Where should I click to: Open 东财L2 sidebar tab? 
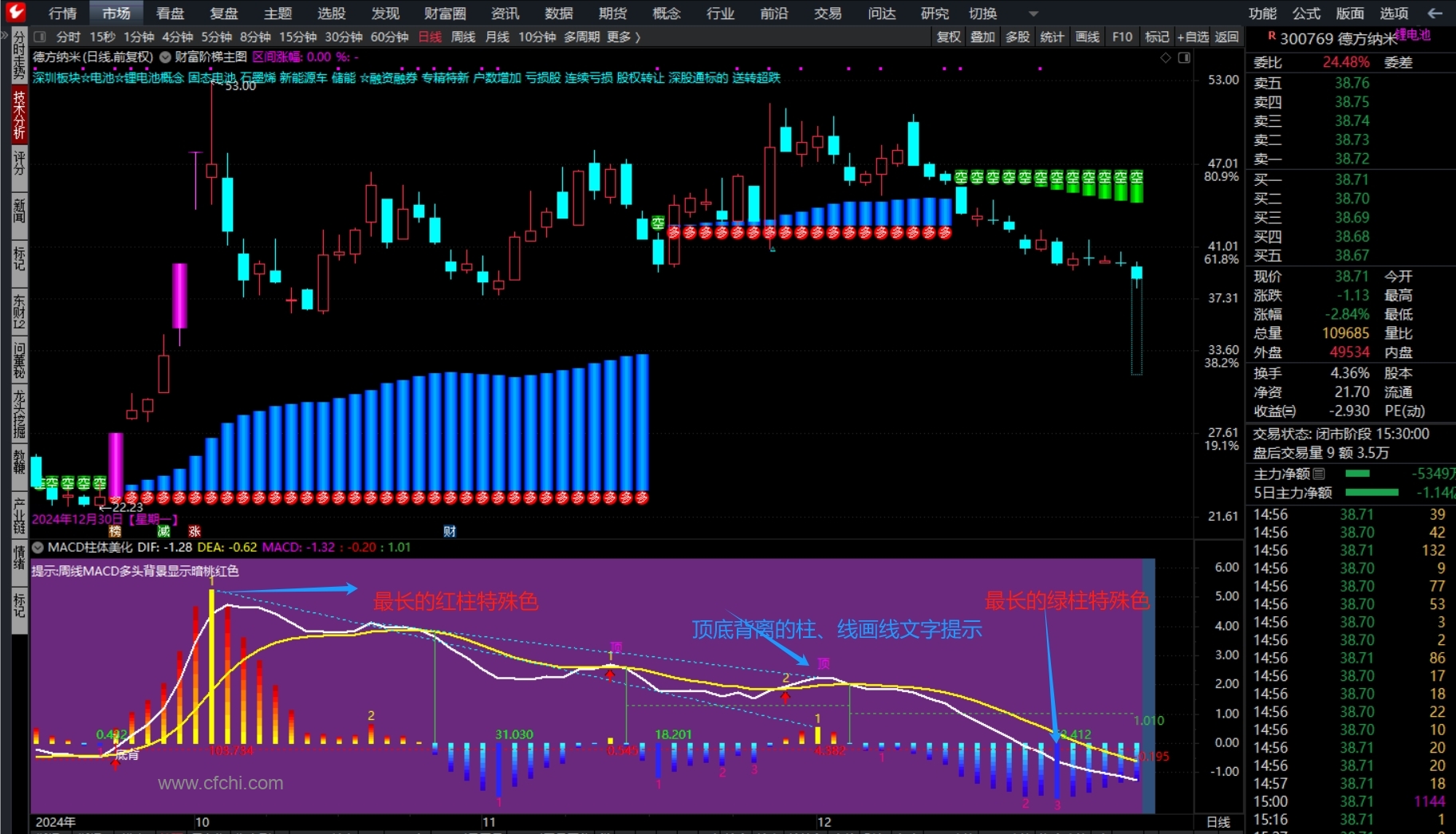pyautogui.click(x=19, y=312)
